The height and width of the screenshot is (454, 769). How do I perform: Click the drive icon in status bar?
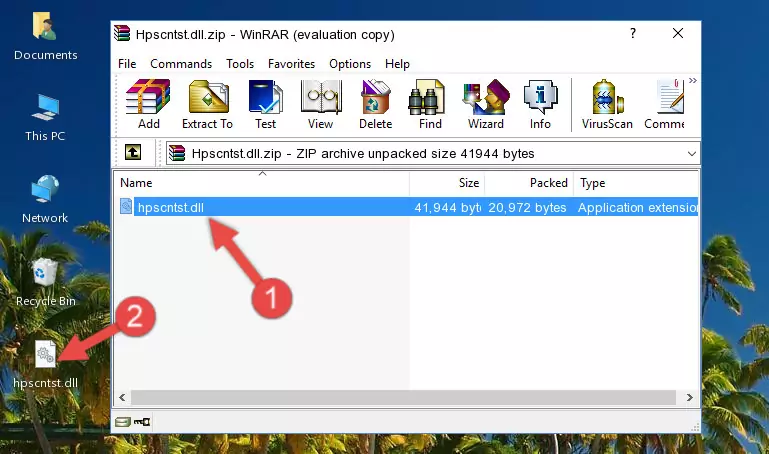click(x=123, y=422)
